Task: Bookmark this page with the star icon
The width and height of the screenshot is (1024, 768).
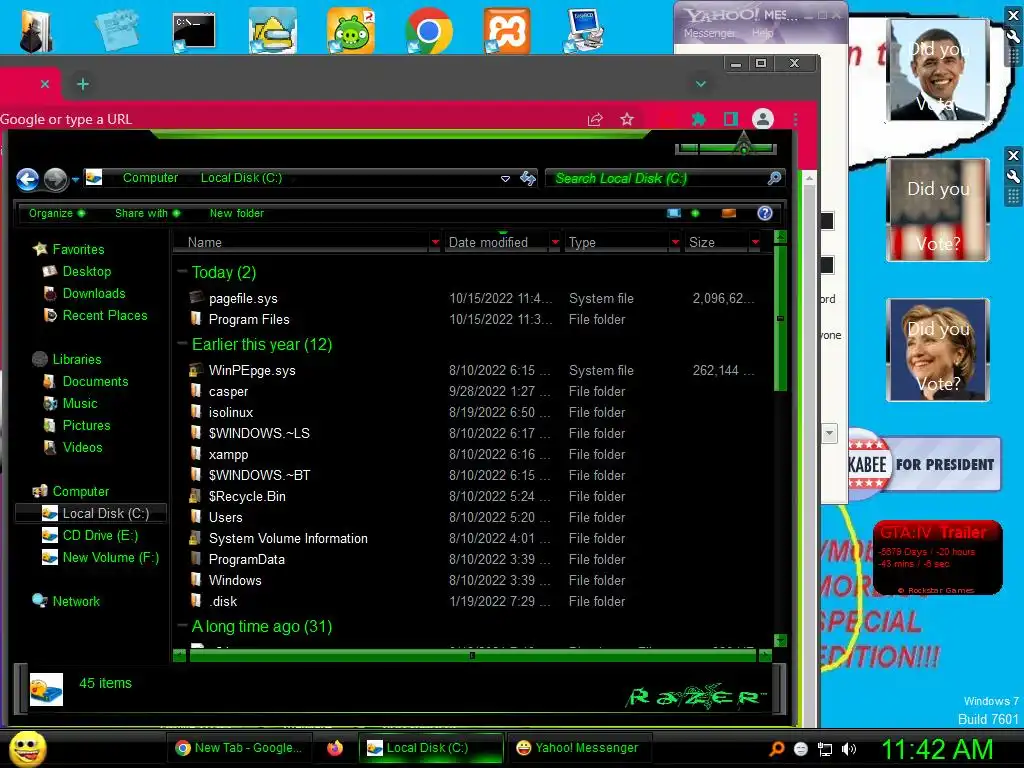Action: 627,120
